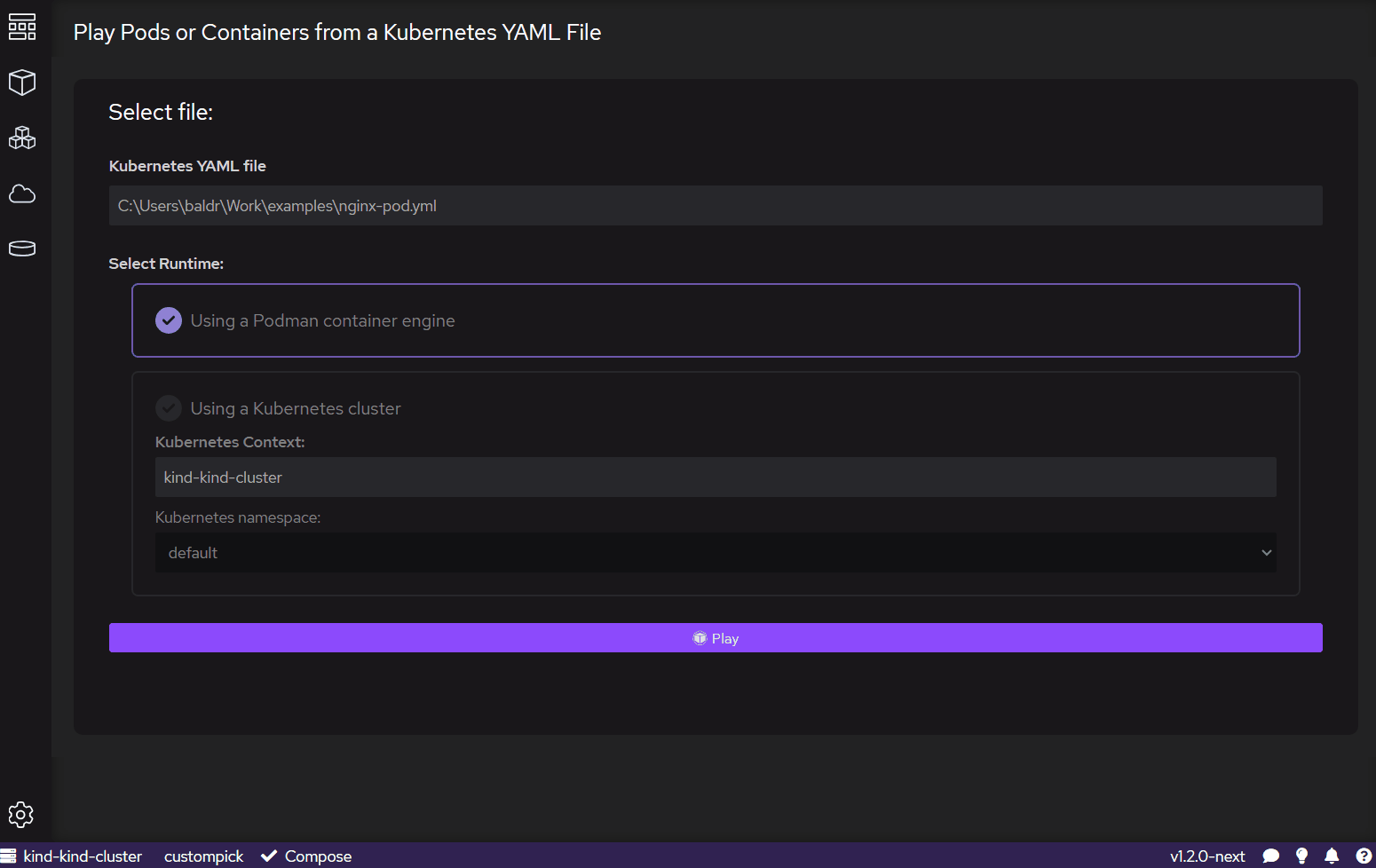The height and width of the screenshot is (868, 1376).
Task: Click the Kubernetes Context kind-kind-cluster field
Action: pos(716,477)
